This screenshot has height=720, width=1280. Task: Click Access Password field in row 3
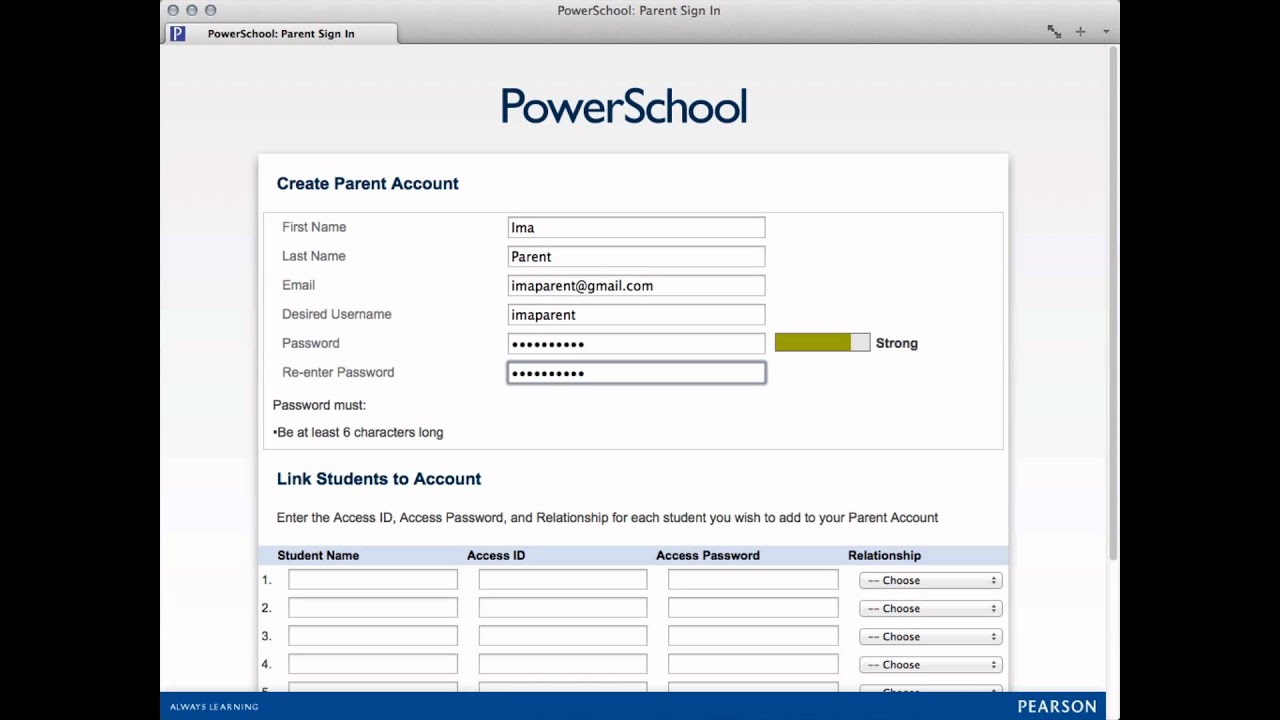[x=753, y=636]
